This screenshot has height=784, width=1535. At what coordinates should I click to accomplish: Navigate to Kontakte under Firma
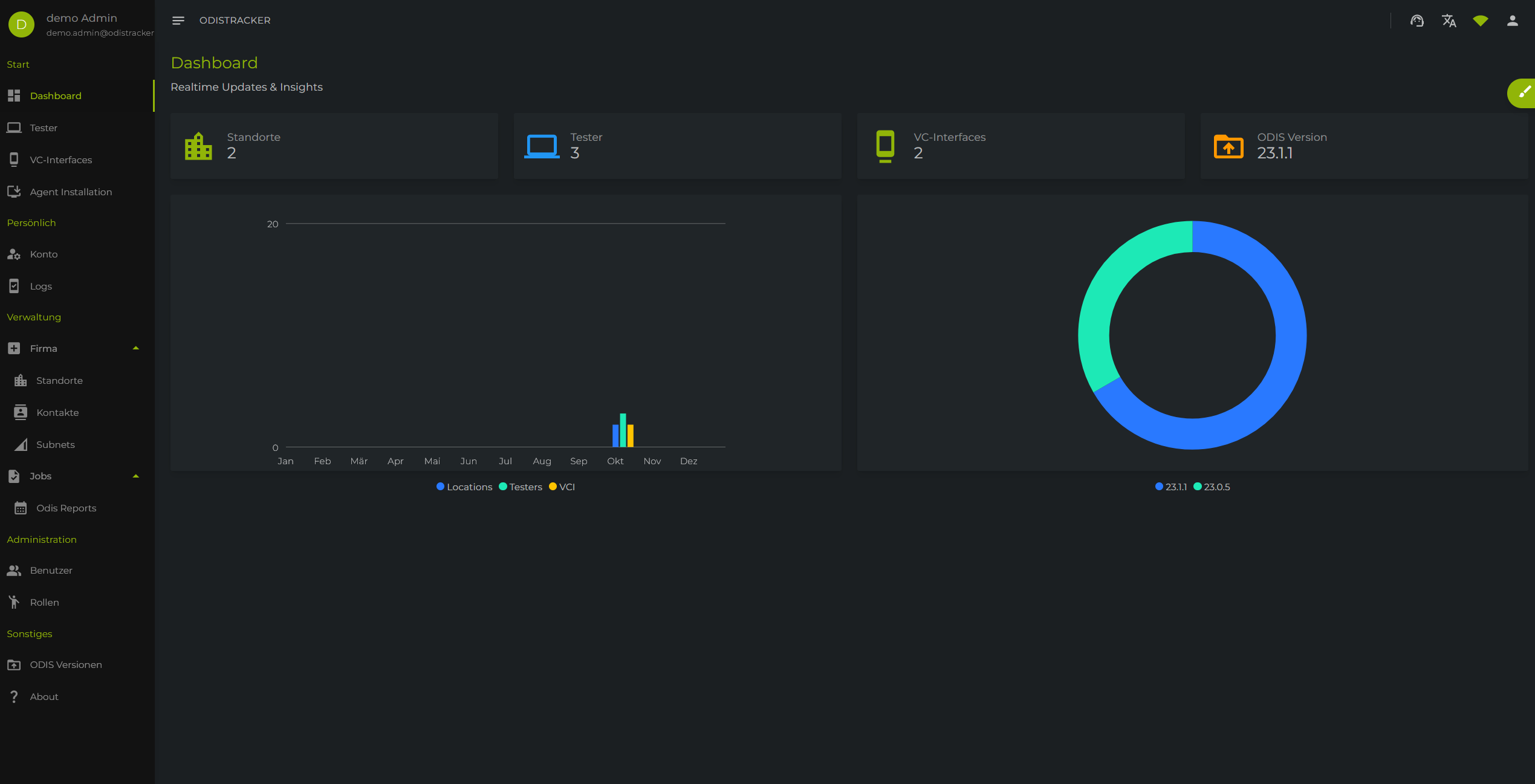click(77, 412)
